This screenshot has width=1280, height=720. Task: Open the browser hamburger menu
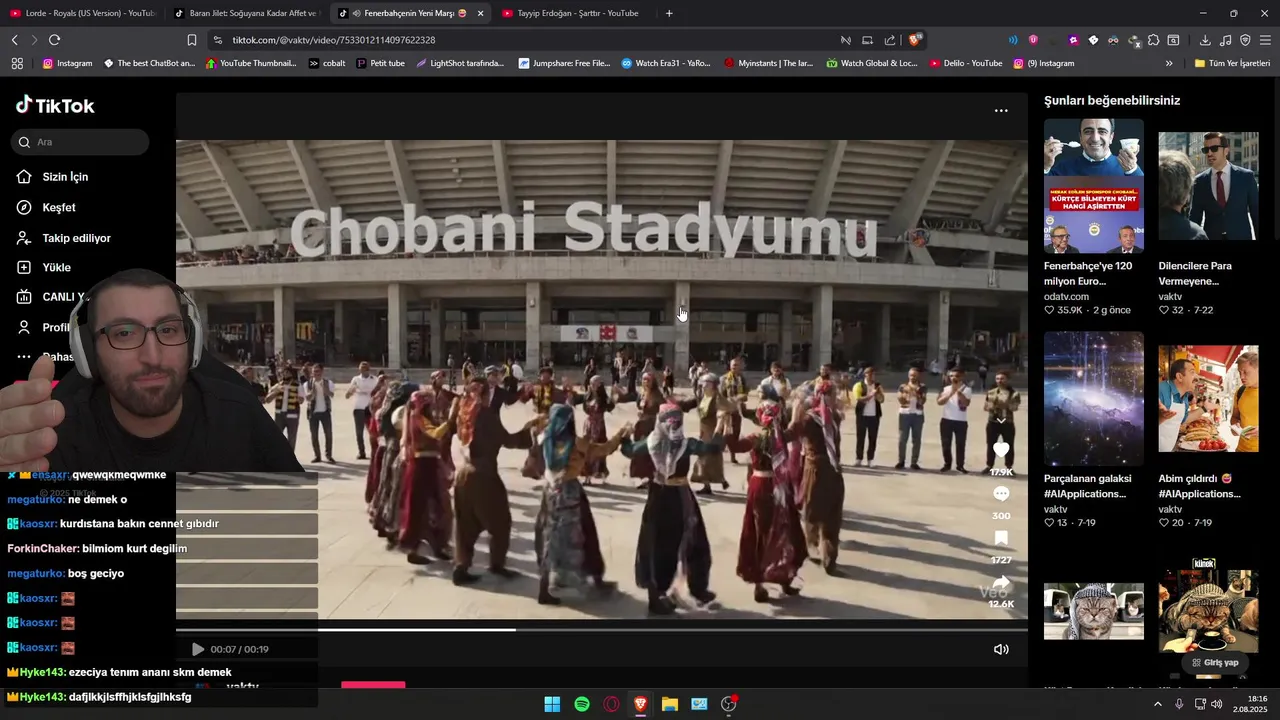pos(1265,40)
